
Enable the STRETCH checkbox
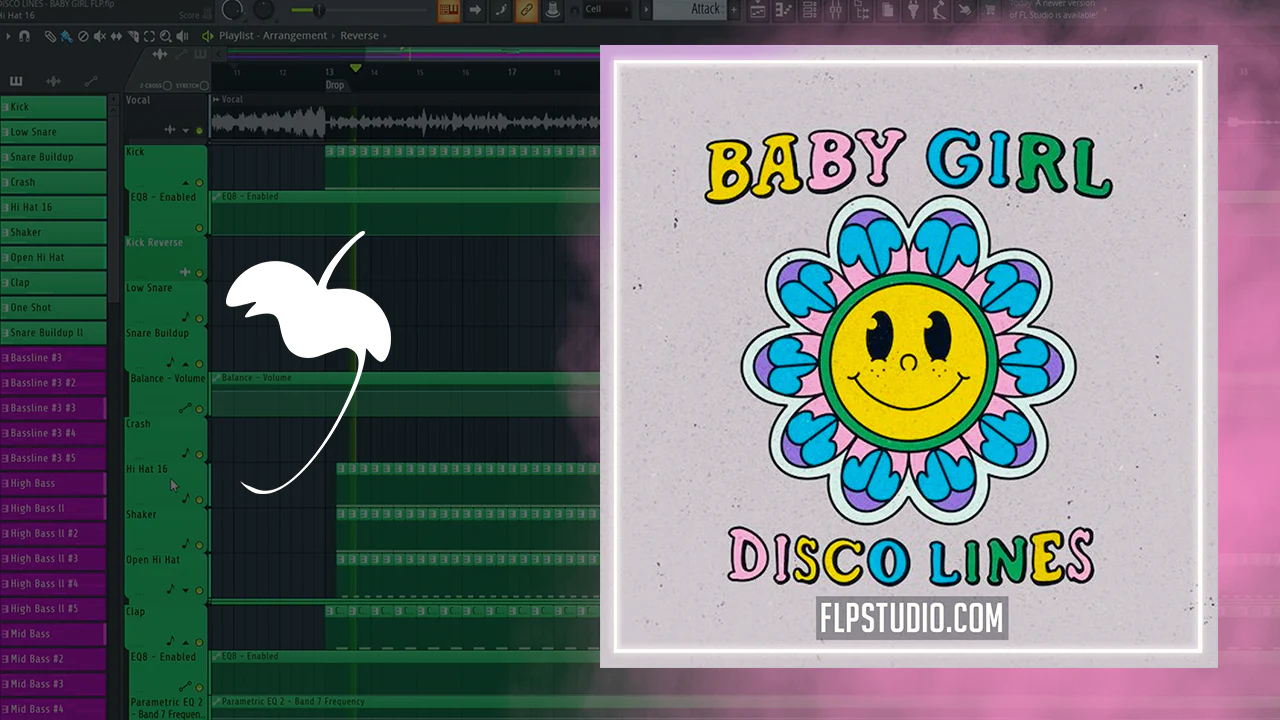pyautogui.click(x=204, y=86)
